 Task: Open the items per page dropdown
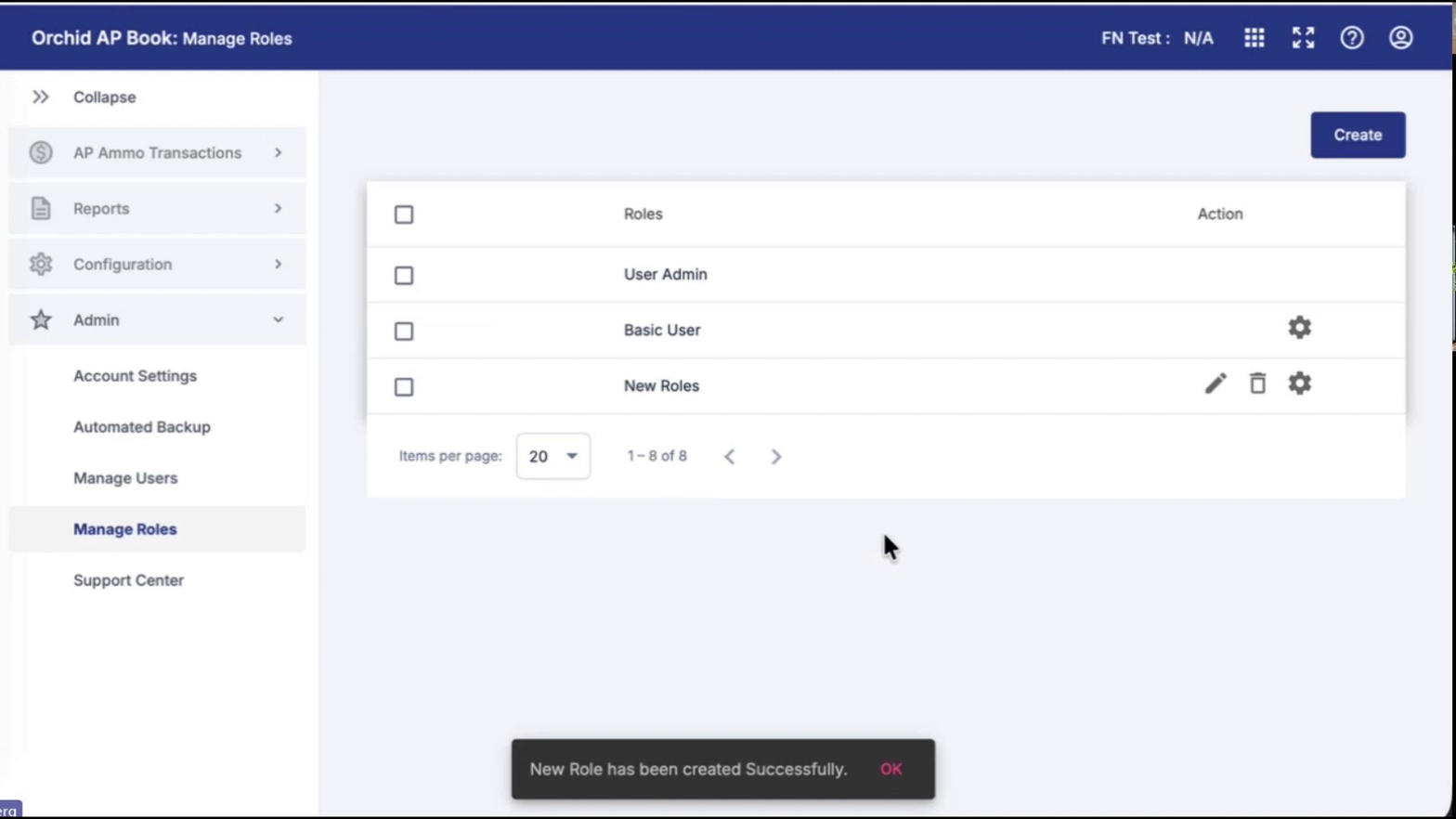point(552,456)
